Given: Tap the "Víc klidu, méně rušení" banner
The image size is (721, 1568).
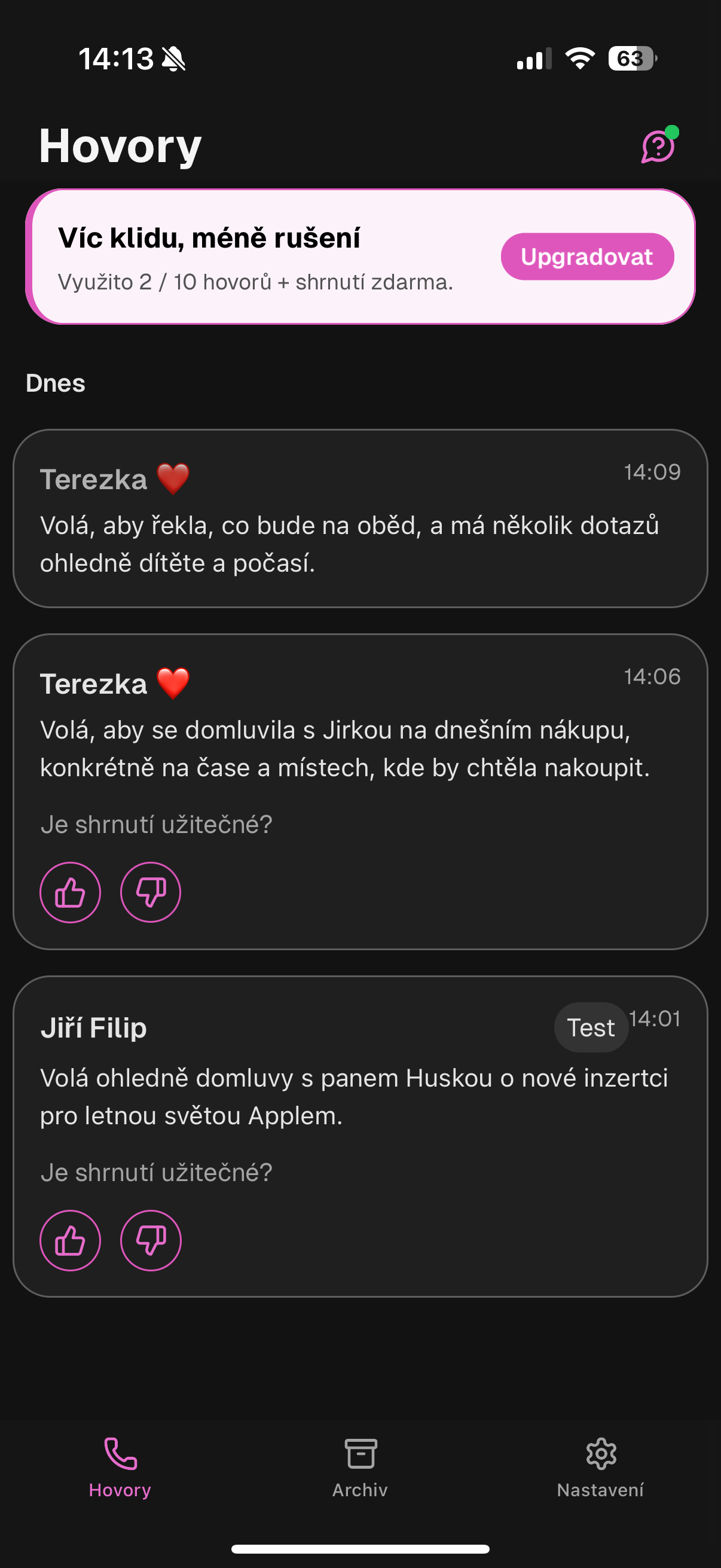Looking at the screenshot, I should click(255, 256).
